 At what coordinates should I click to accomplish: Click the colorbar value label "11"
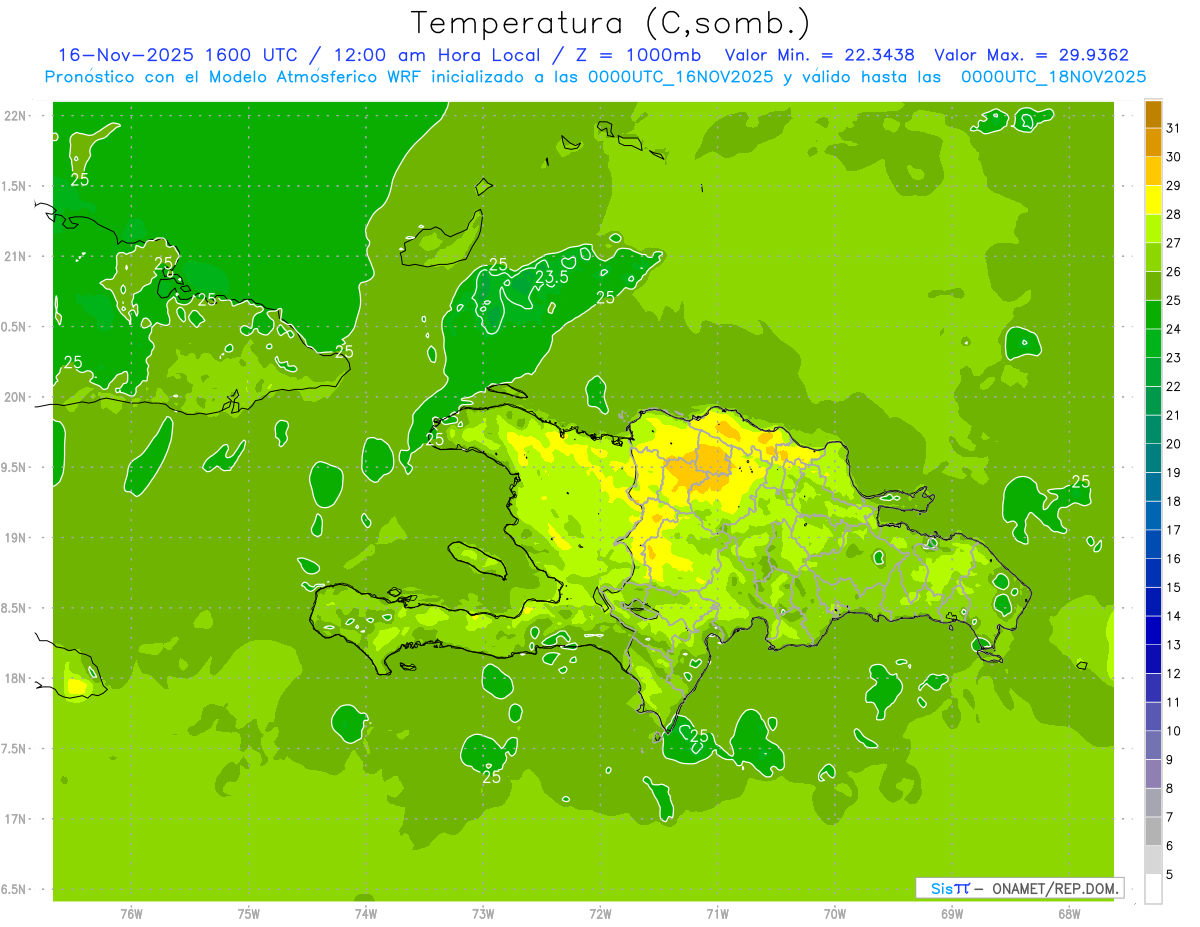(x=1173, y=702)
